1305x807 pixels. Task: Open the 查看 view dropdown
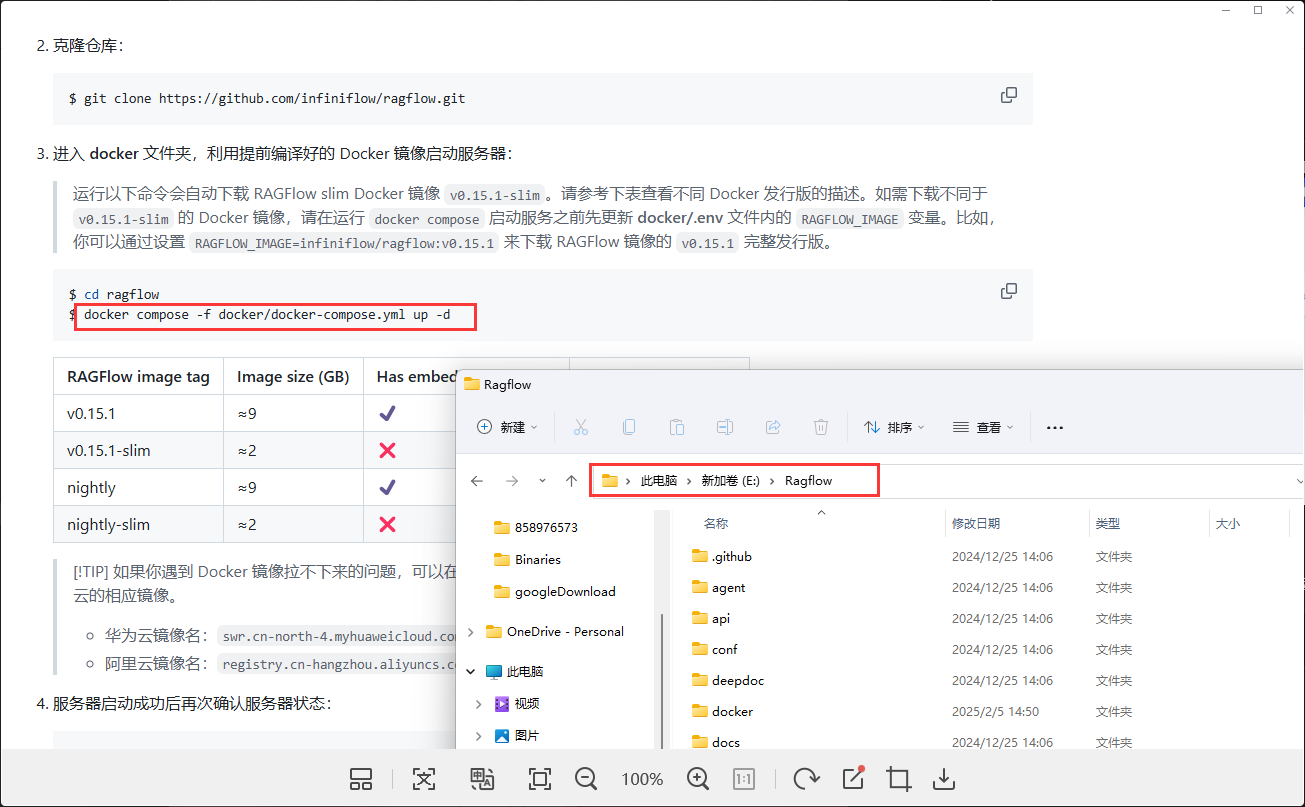pos(983,427)
